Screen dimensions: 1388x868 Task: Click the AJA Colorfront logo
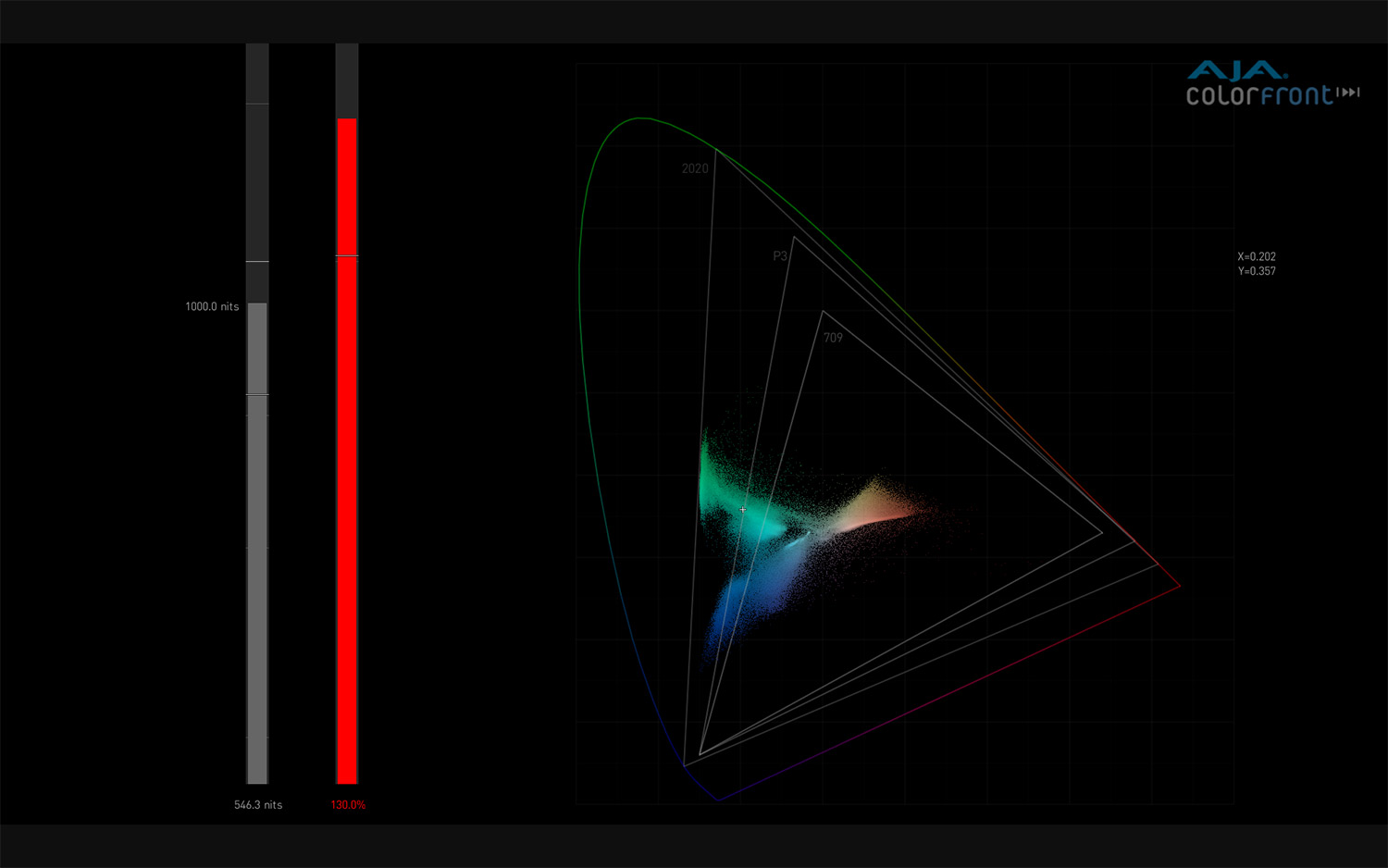1259,84
